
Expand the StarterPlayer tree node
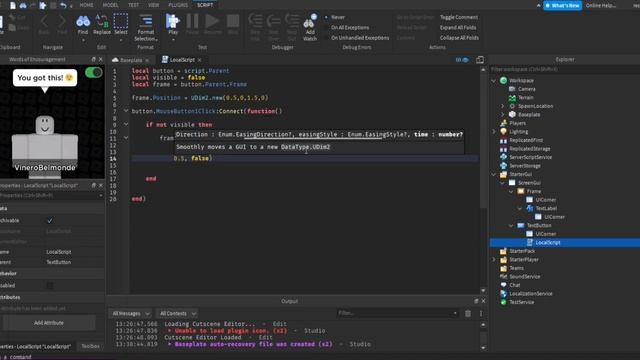(x=493, y=260)
